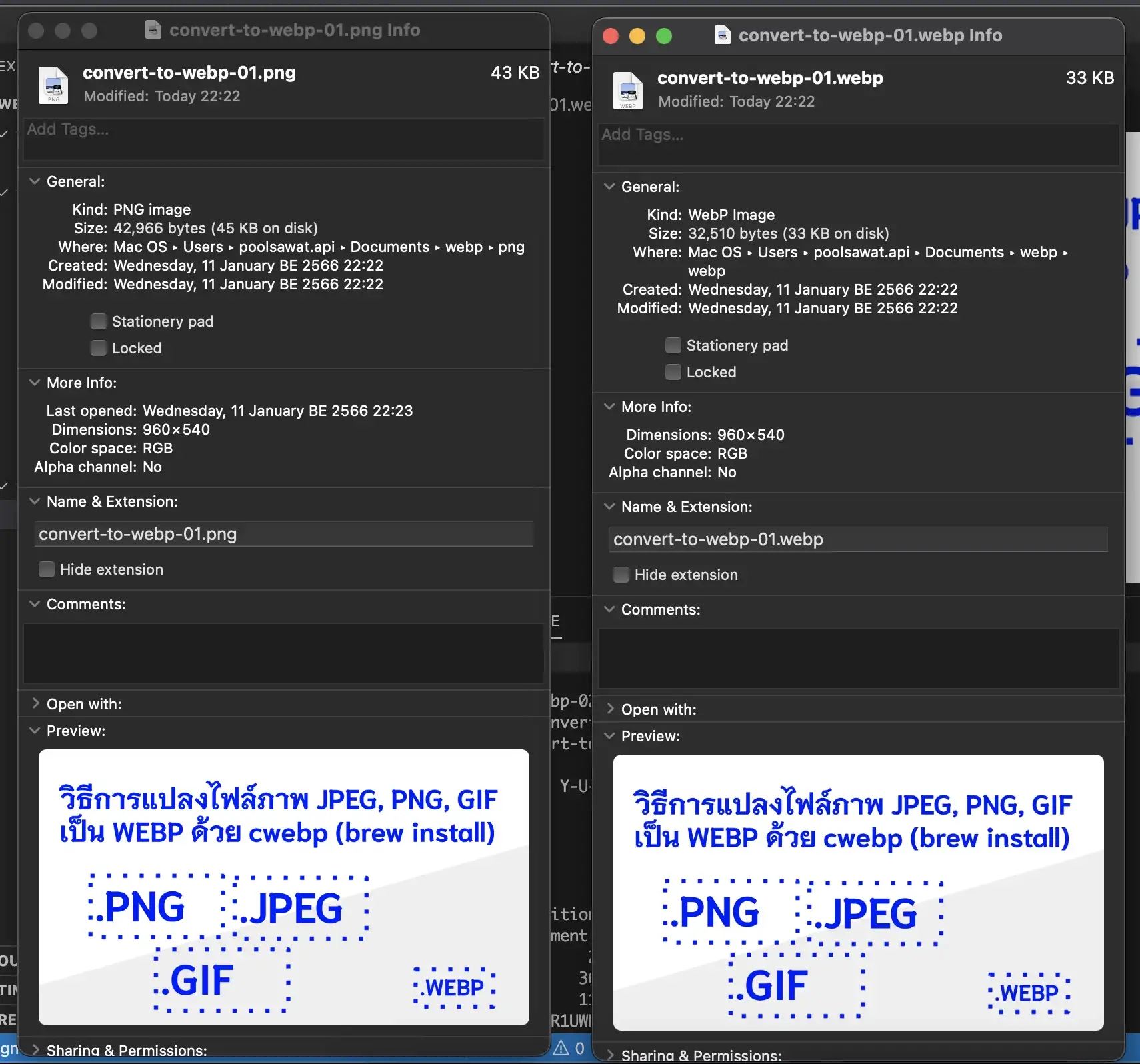This screenshot has height=1064, width=1140.
Task: Click the webp file Where path
Action: [878, 261]
